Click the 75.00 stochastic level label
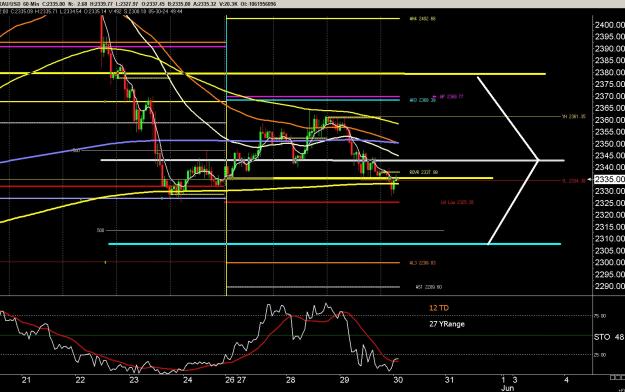 [x=601, y=316]
